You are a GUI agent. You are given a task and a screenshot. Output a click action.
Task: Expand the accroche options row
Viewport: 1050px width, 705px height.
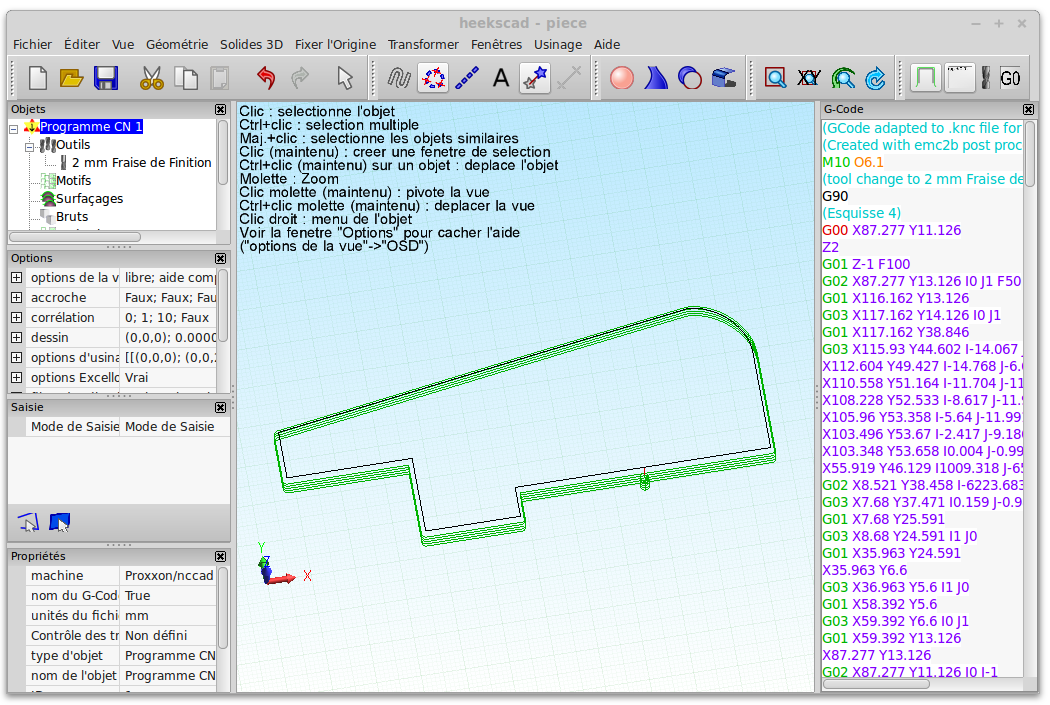point(16,298)
